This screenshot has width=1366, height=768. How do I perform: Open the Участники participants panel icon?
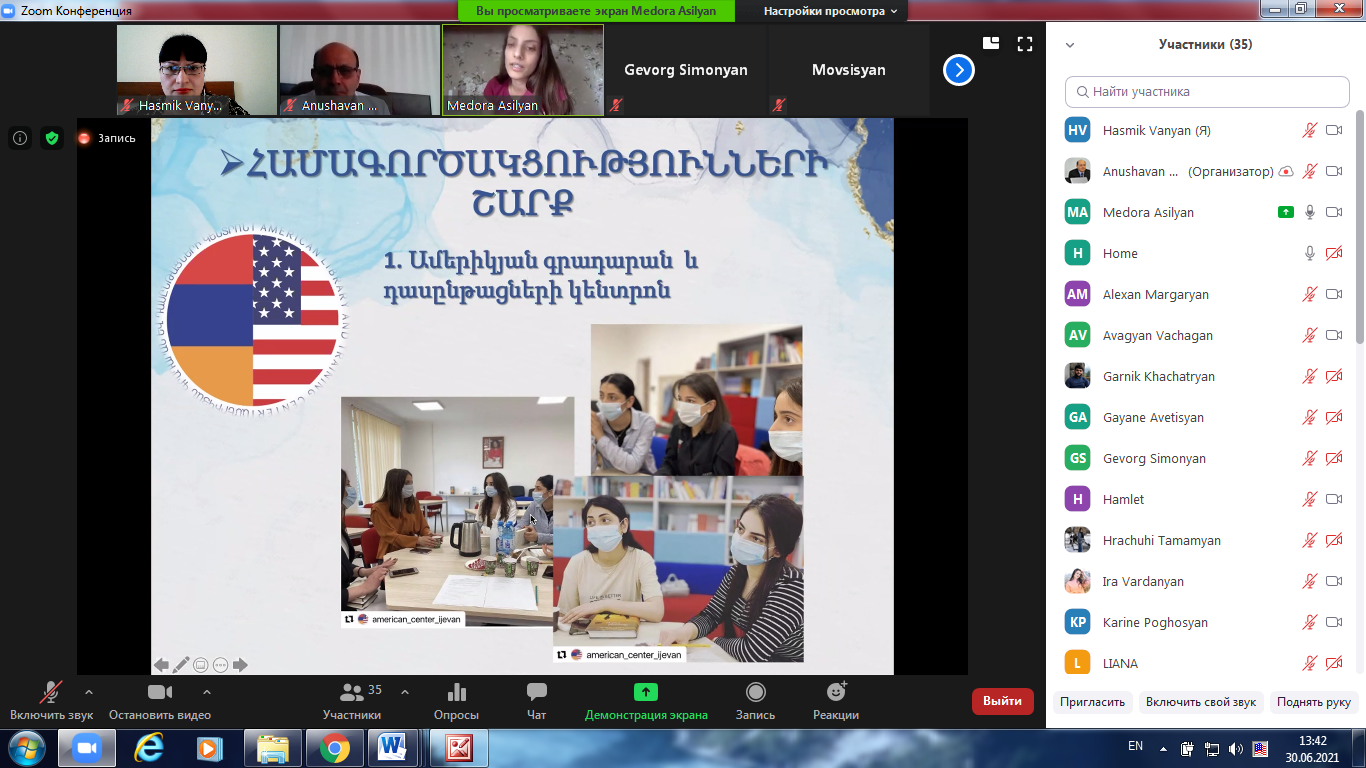coord(352,692)
